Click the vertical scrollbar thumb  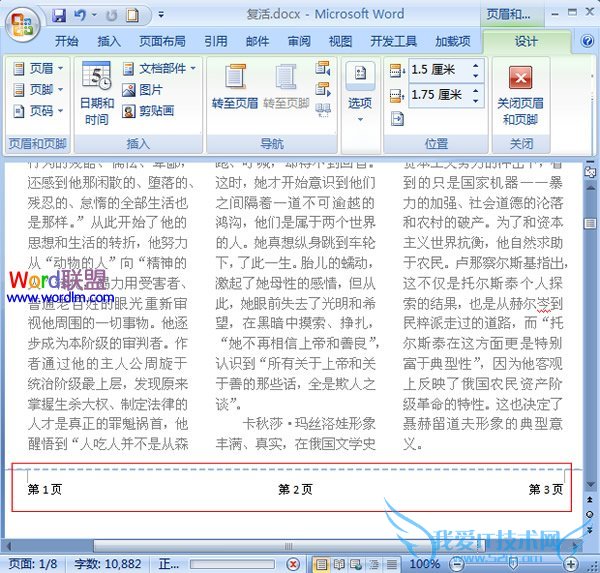pyautogui.click(x=590, y=223)
